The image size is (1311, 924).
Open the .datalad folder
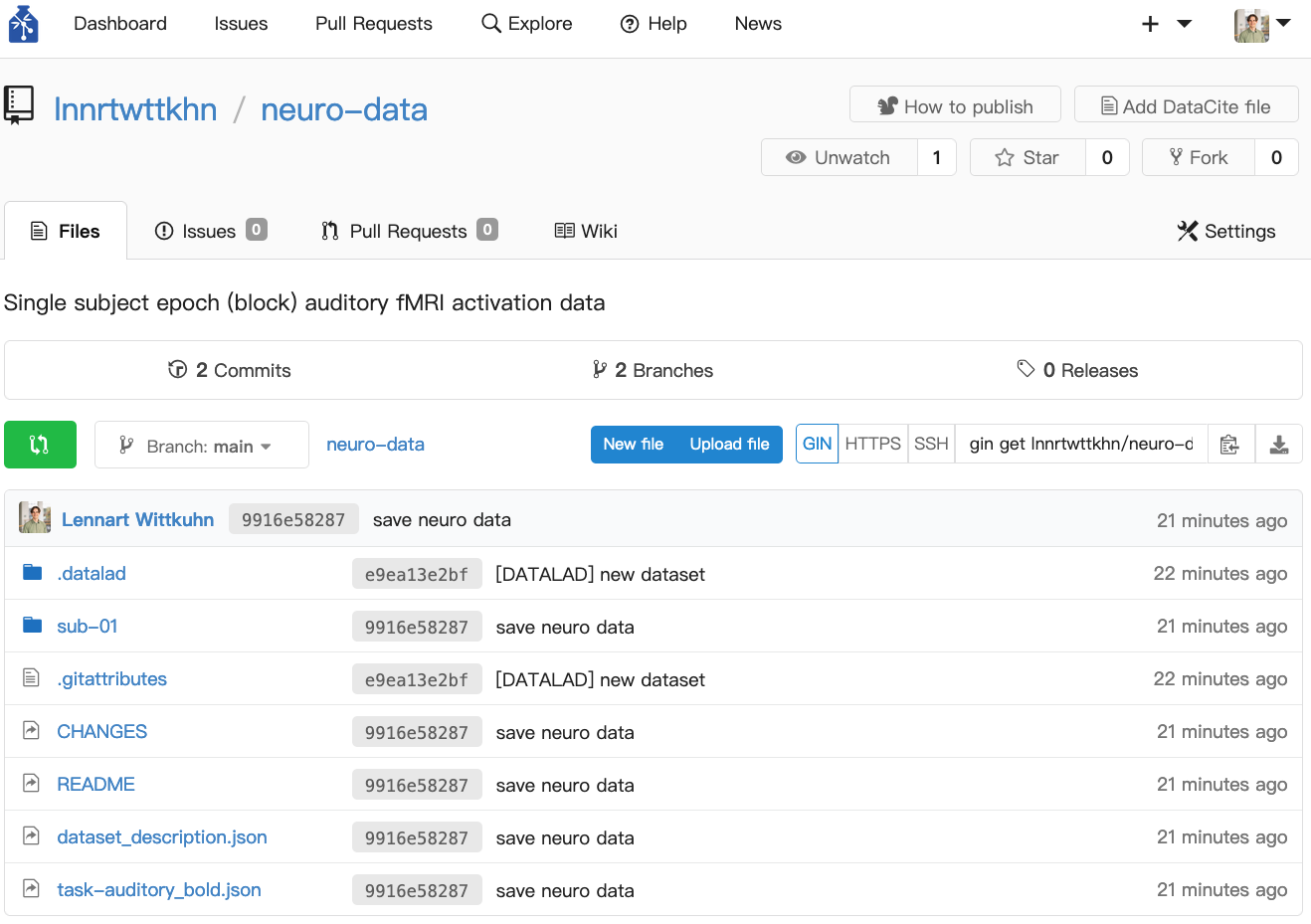(x=92, y=574)
